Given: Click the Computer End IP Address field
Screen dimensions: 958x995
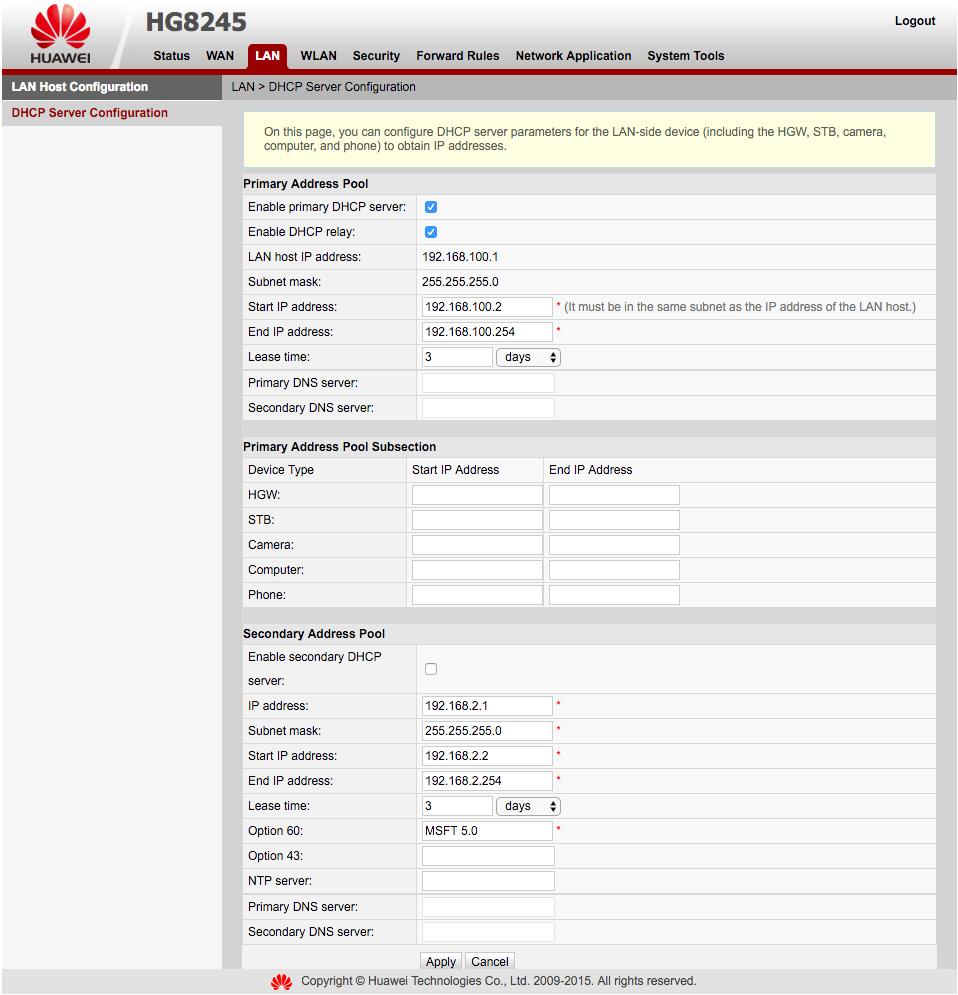Looking at the screenshot, I should click(x=614, y=570).
